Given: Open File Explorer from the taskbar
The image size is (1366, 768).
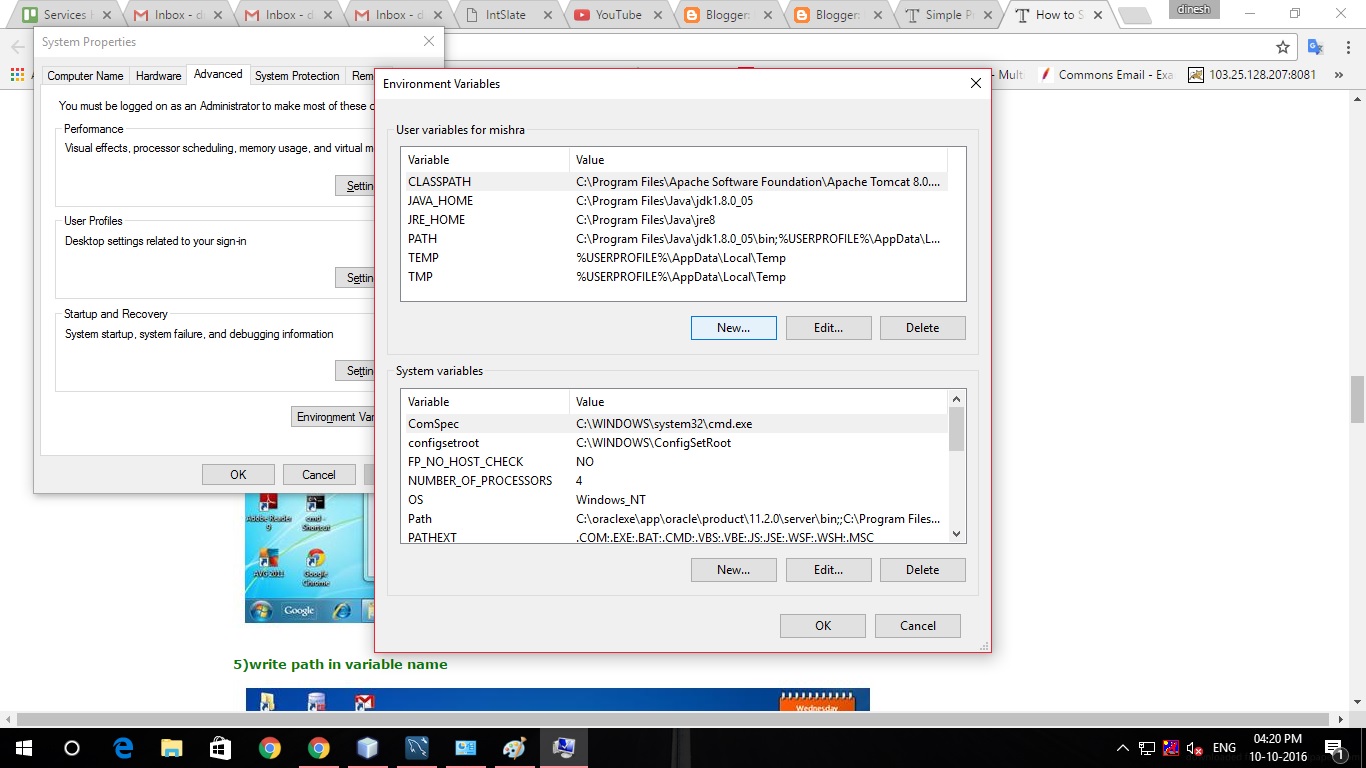Looking at the screenshot, I should (x=172, y=747).
